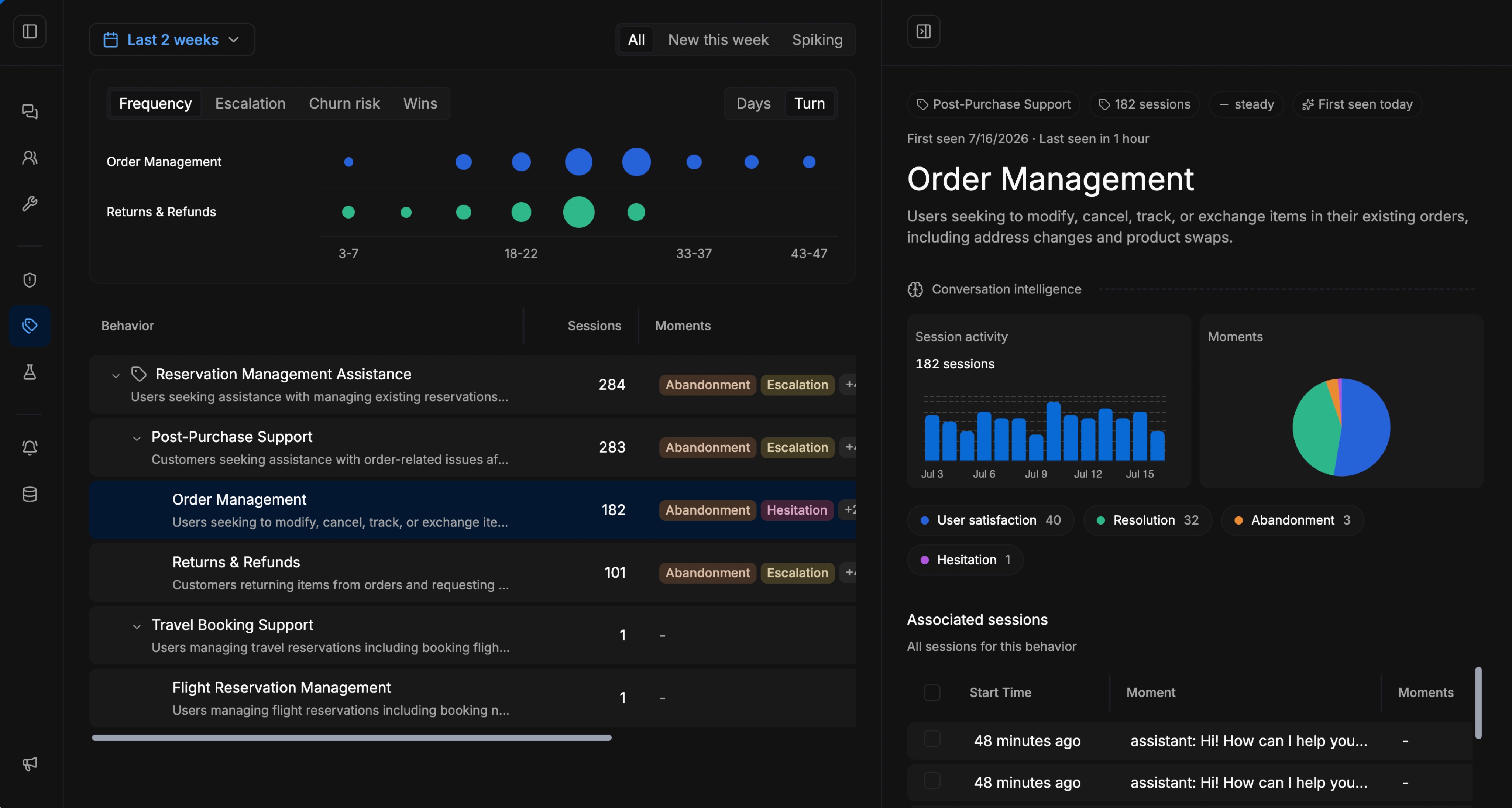Click the Behavior column header
The width and height of the screenshot is (1512, 808).
[x=127, y=326]
